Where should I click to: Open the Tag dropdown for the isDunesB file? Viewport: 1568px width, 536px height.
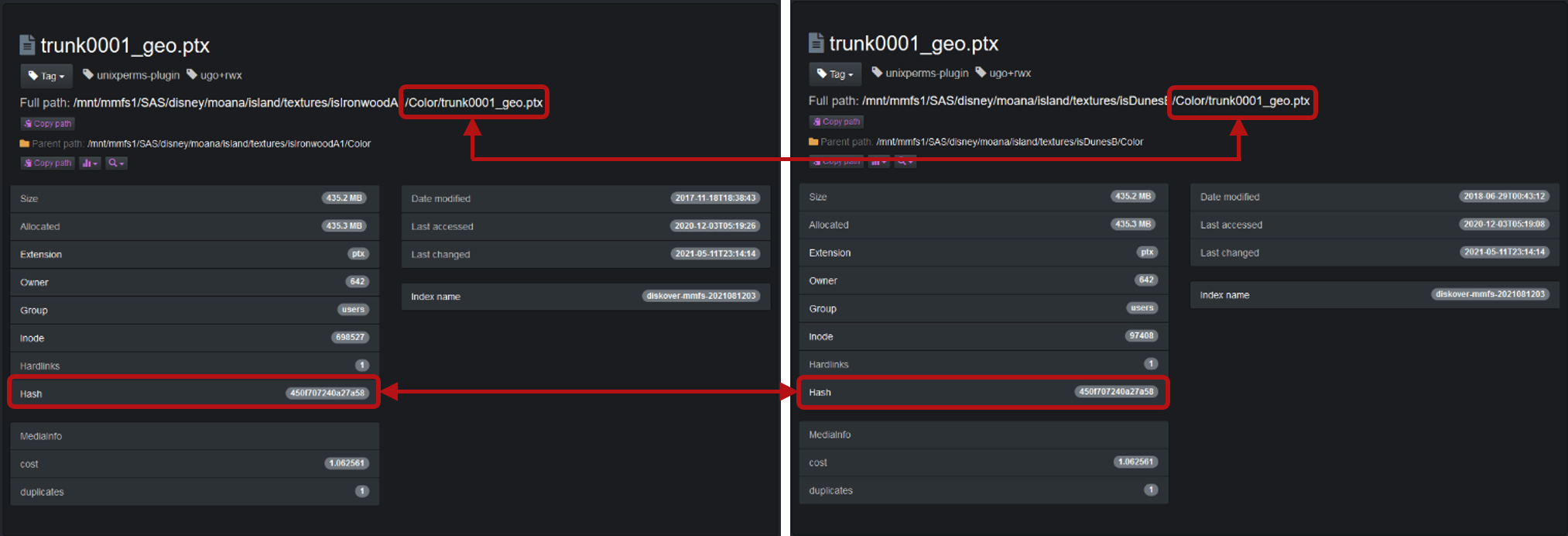[835, 74]
